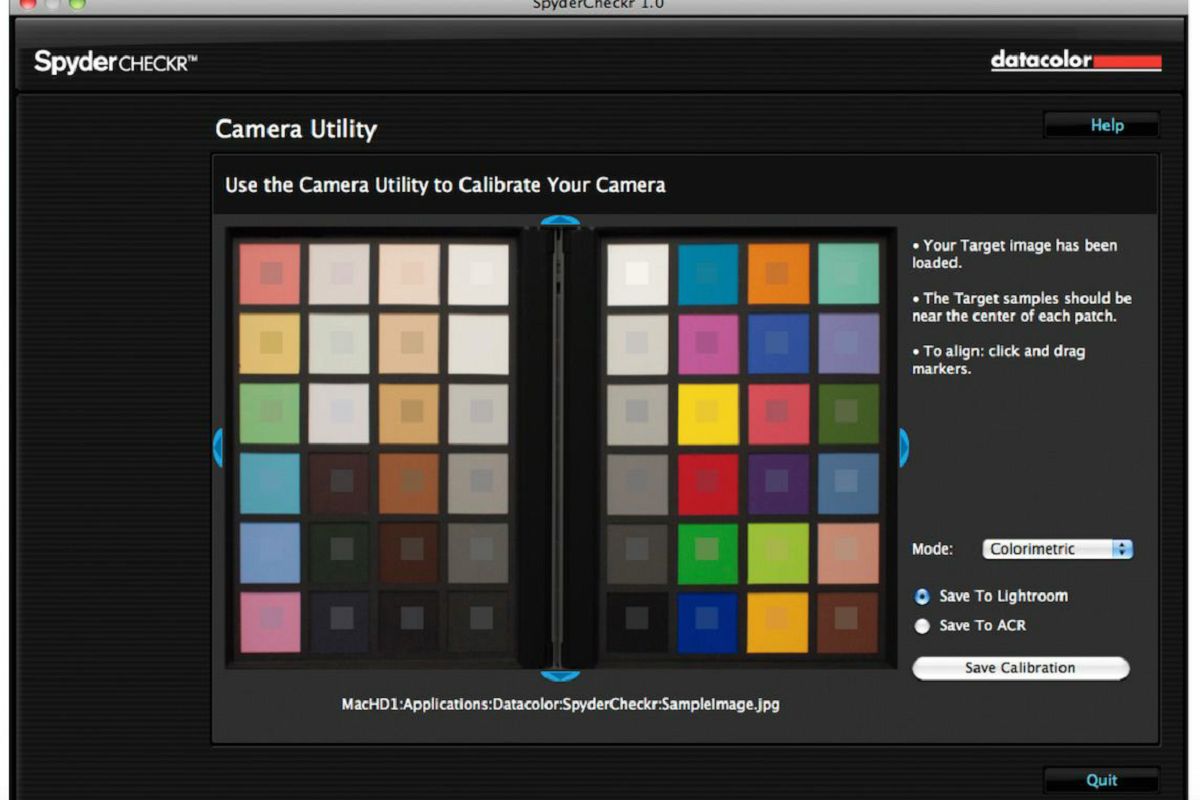This screenshot has height=800, width=1200.
Task: Click the Quit button
Action: click(x=1101, y=780)
